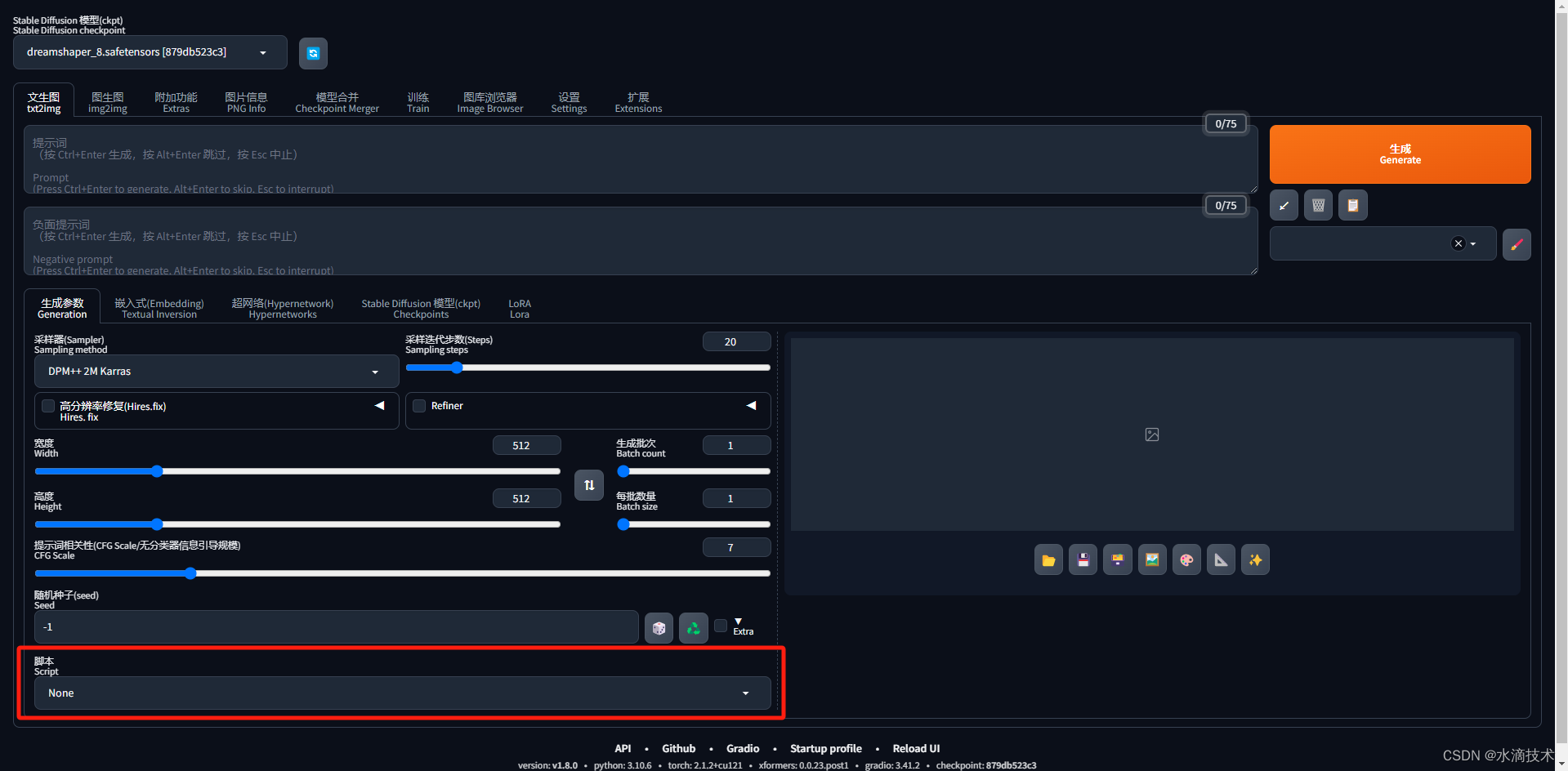Open the Sampling method dropdown
Screen dimensions: 1568x771
217,372
